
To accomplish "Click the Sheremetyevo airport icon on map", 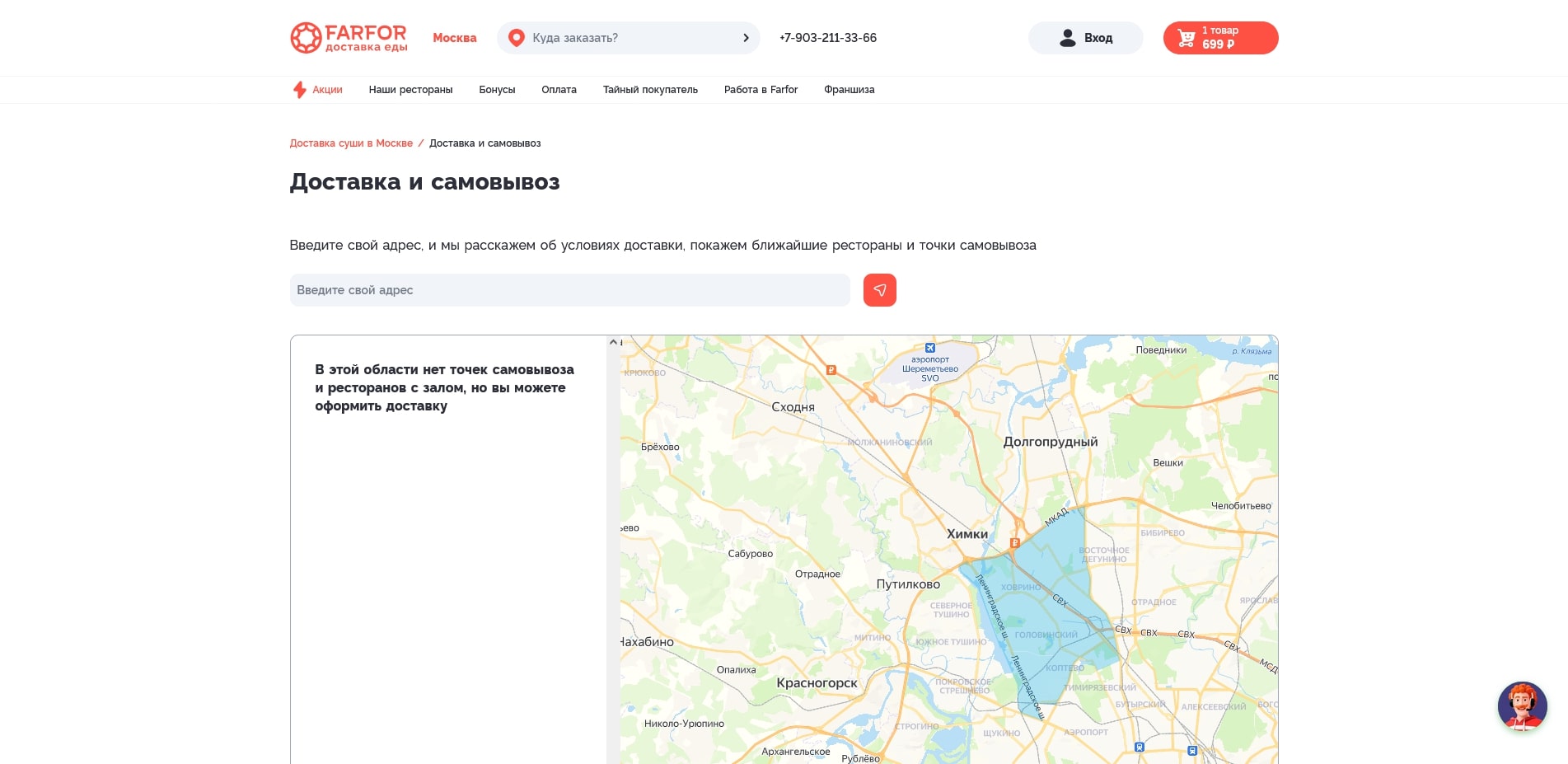I will tap(930, 348).
